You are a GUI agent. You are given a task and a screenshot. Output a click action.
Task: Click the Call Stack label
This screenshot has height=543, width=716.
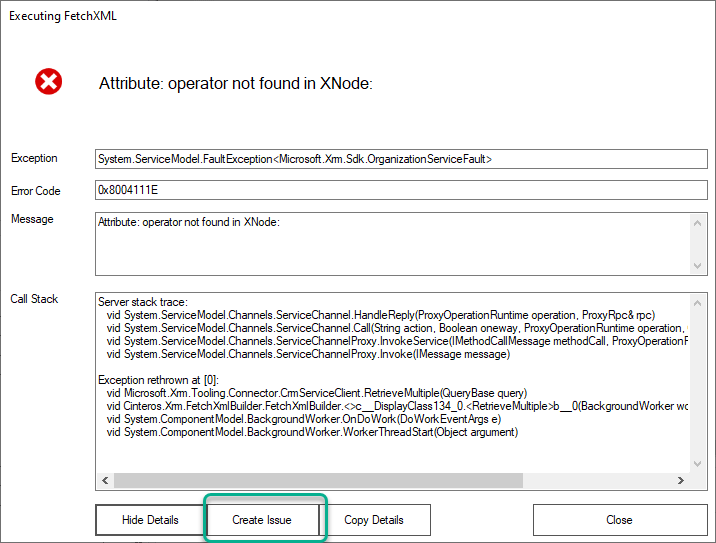pyautogui.click(x=34, y=299)
